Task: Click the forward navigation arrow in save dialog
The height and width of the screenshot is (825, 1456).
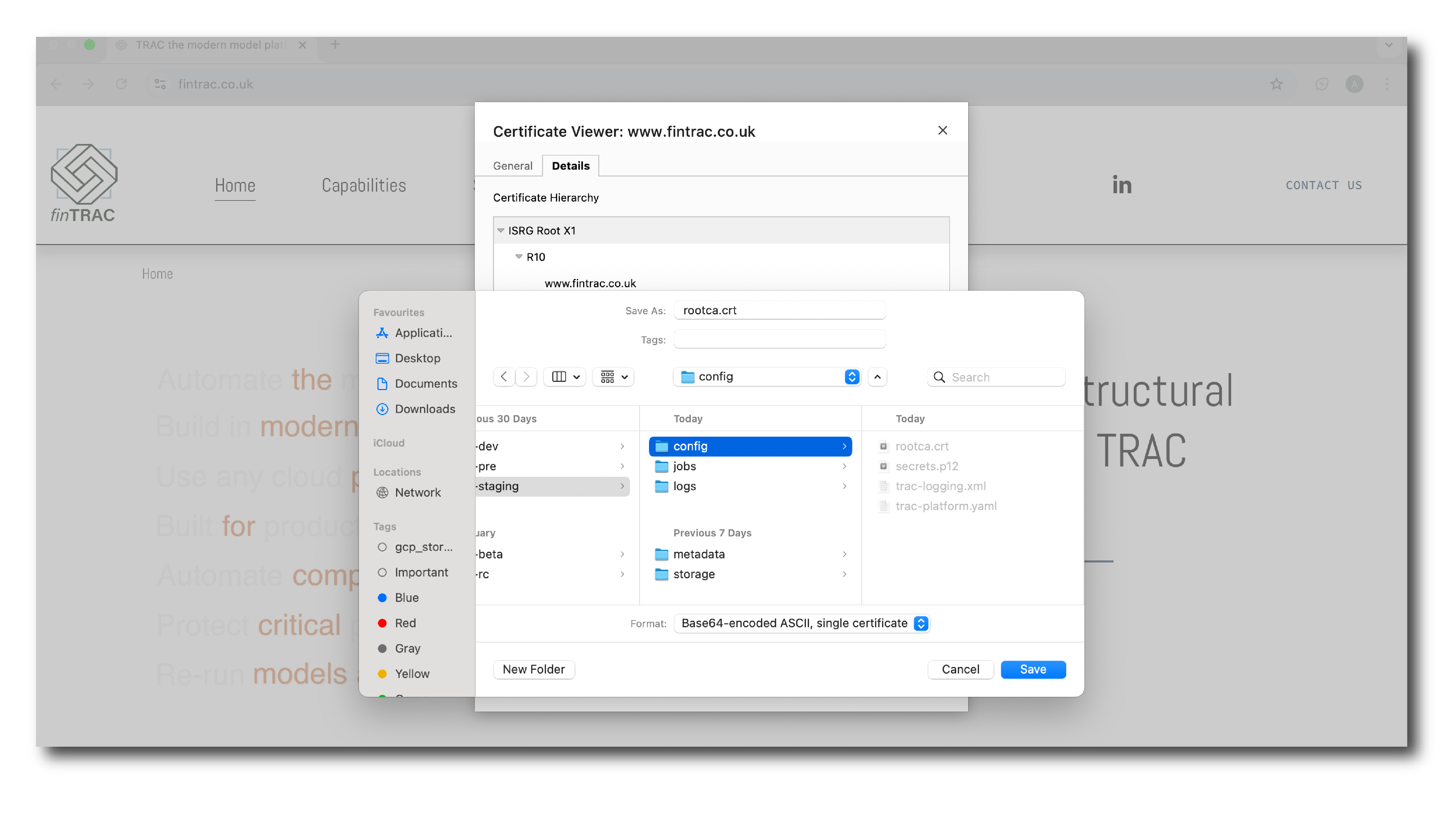Action: 526,377
